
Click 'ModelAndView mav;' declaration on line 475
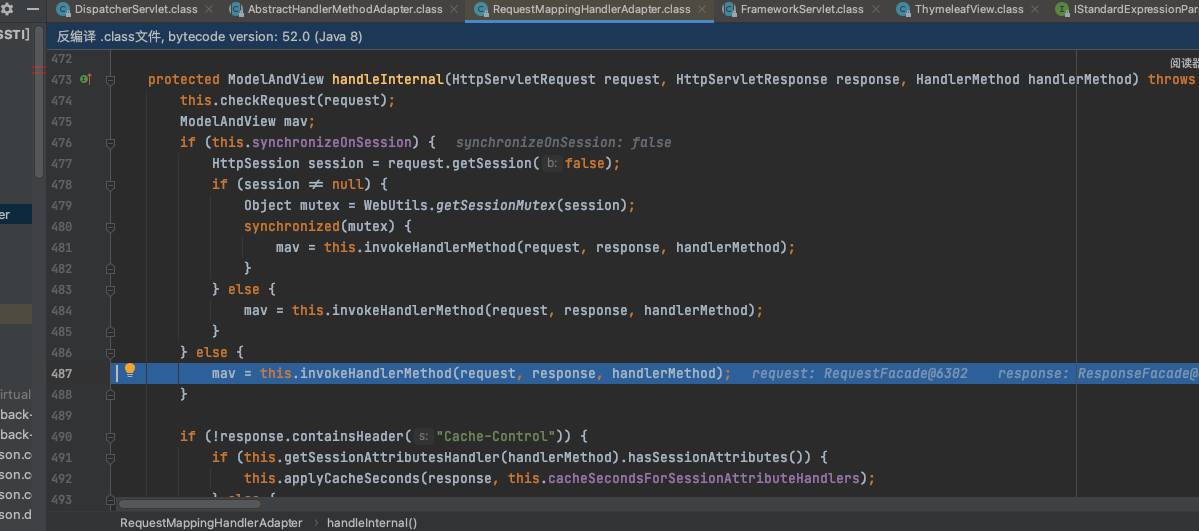247,122
